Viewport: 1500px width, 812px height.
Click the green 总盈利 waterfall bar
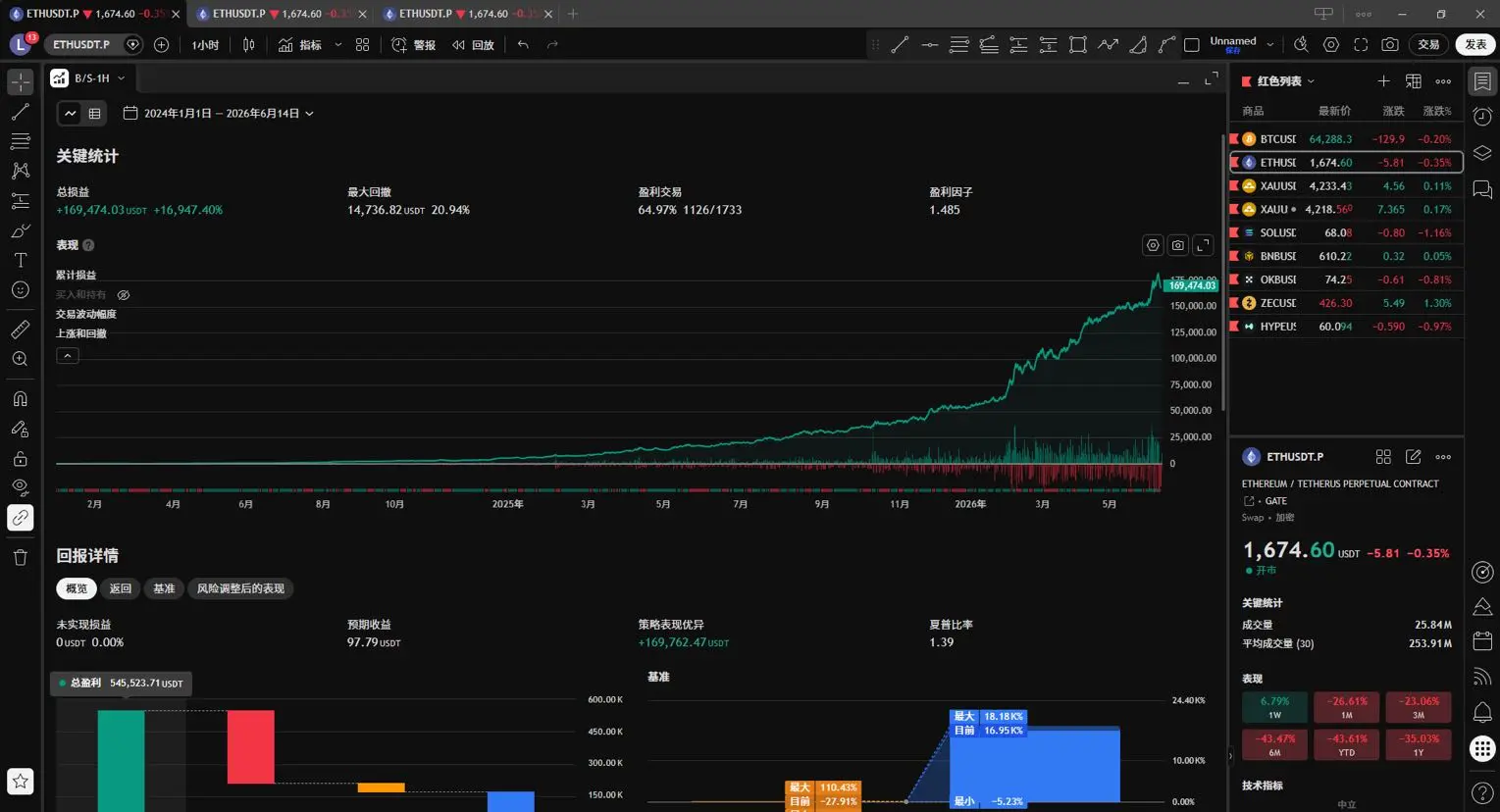[121, 761]
